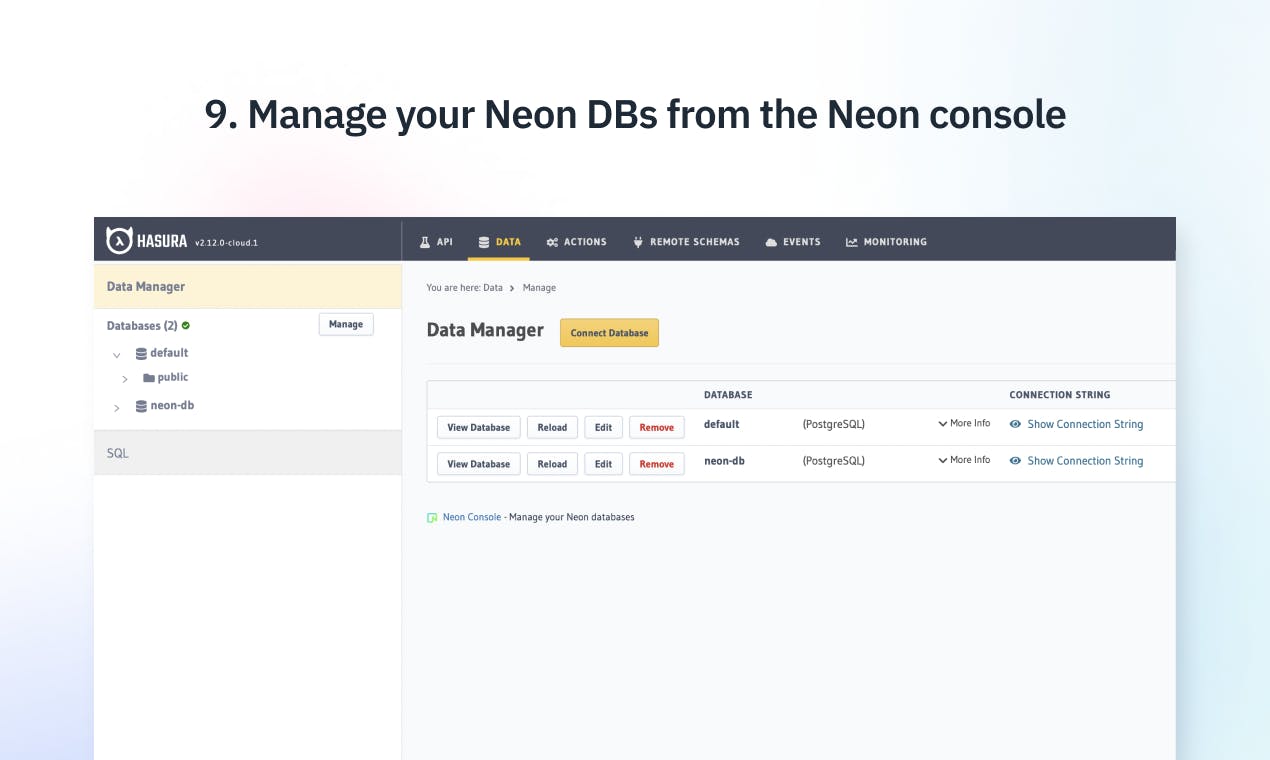Expand the public schema chevron
Image resolution: width=1270 pixels, height=760 pixels.
coord(125,380)
